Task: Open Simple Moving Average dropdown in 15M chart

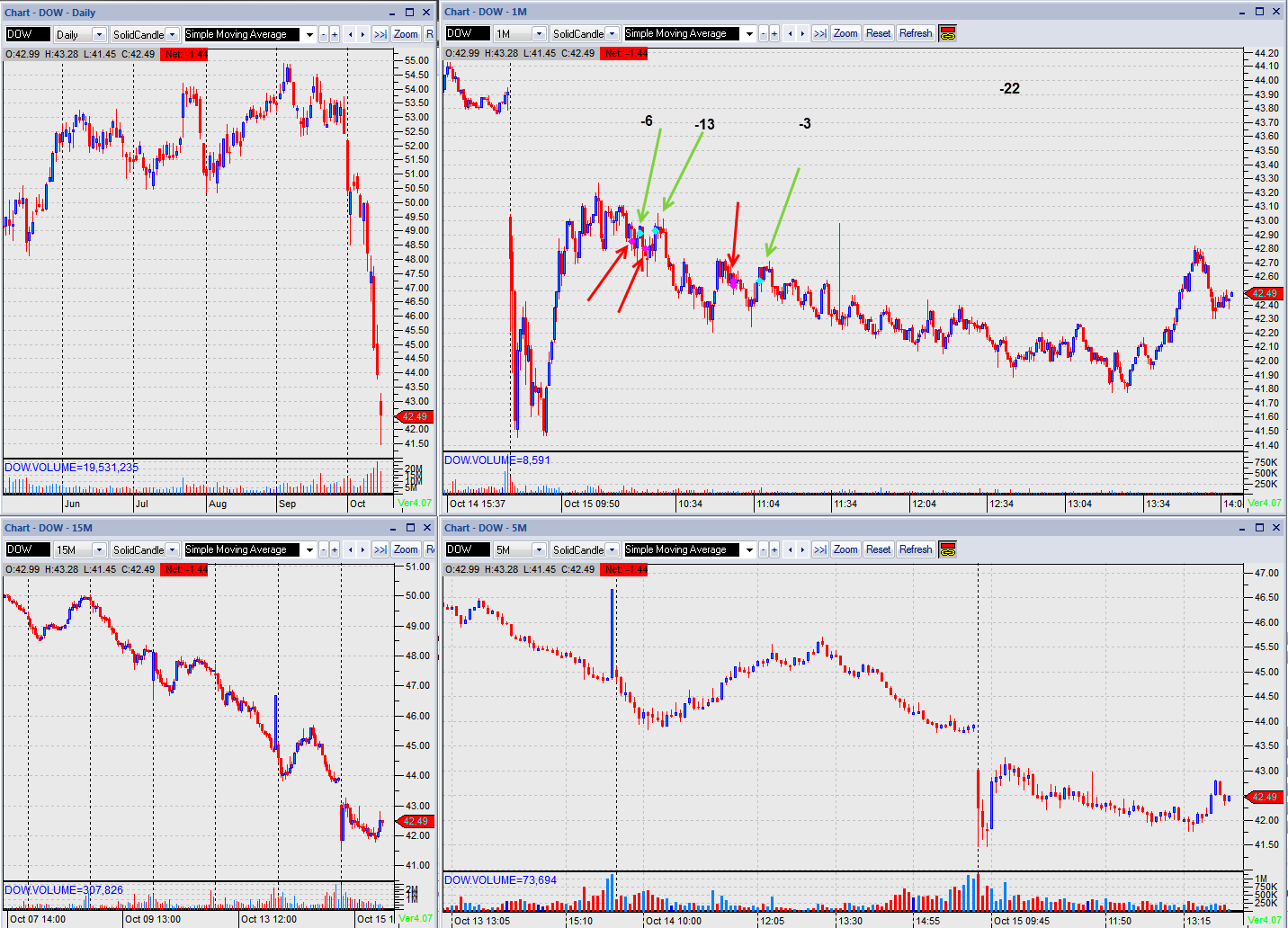Action: click(x=309, y=549)
